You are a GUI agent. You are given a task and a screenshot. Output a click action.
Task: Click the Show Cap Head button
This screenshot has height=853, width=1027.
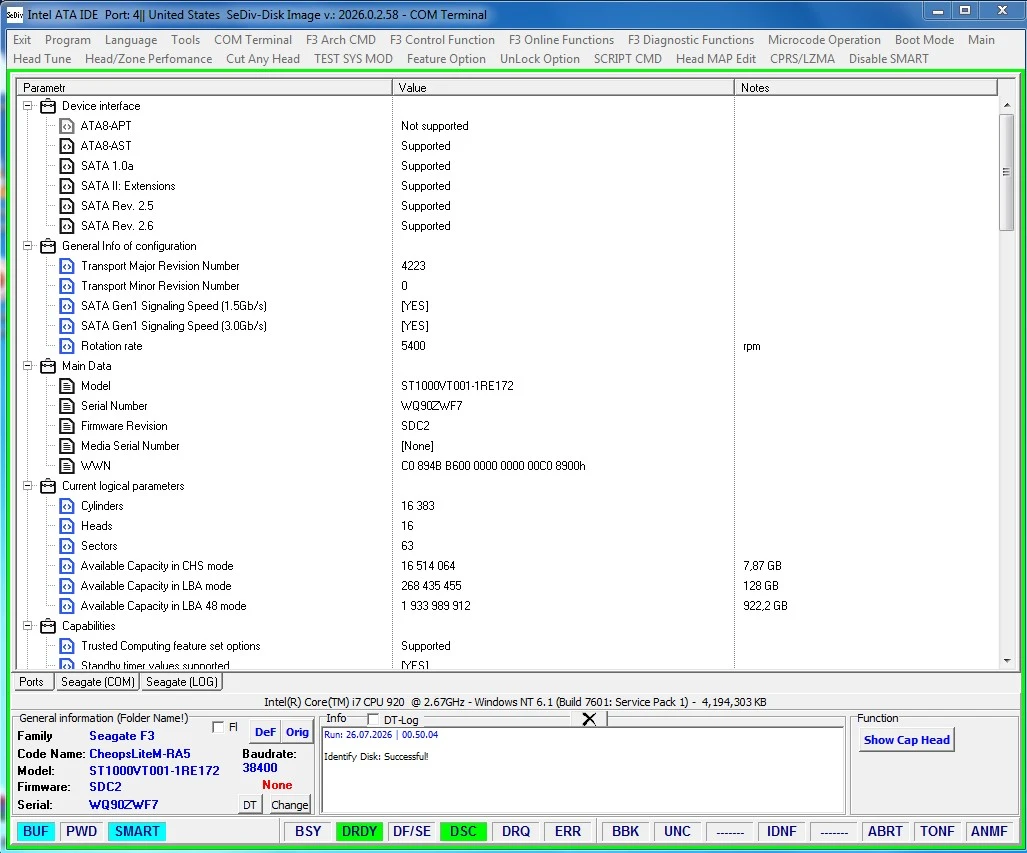(x=906, y=740)
